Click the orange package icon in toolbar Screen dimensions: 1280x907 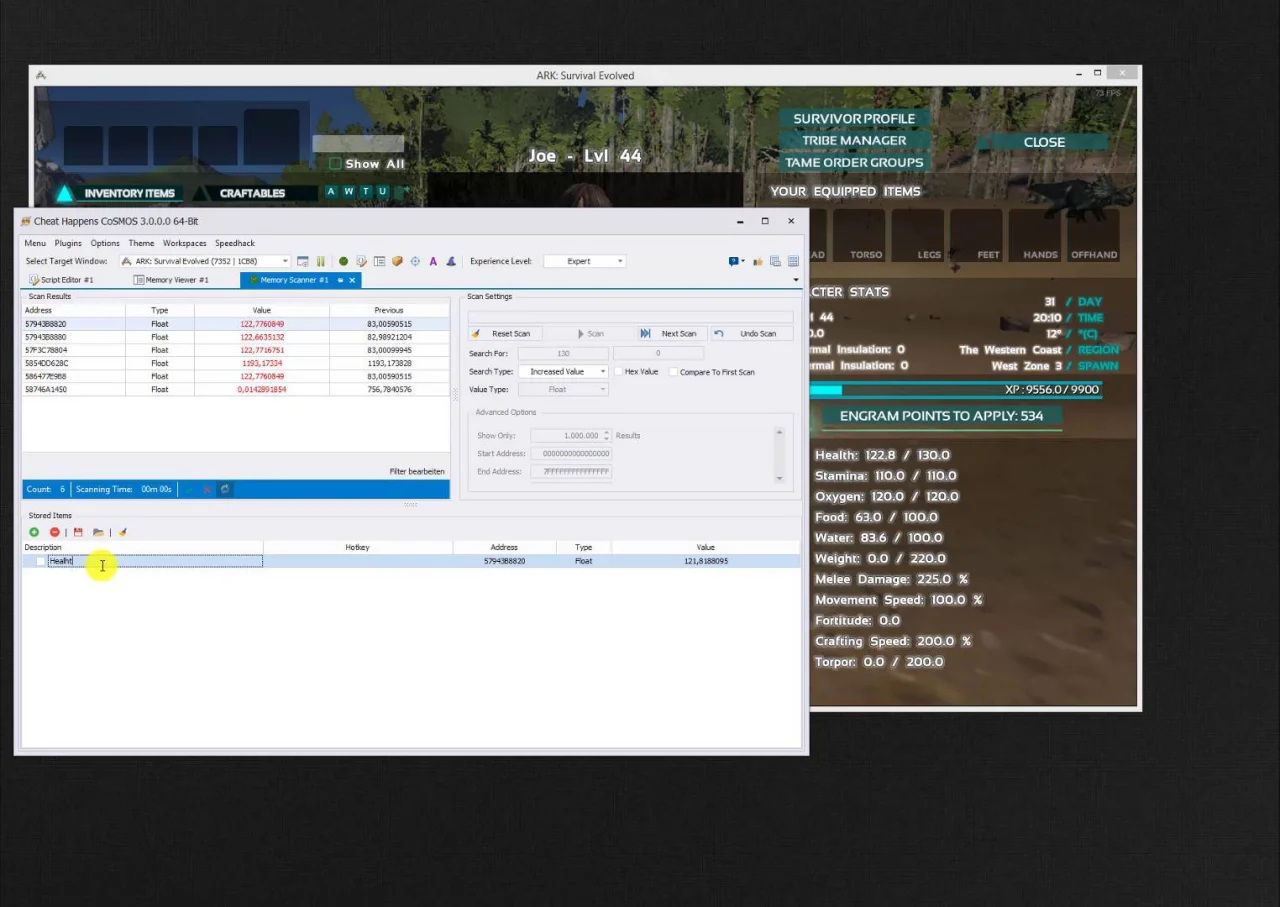point(397,261)
